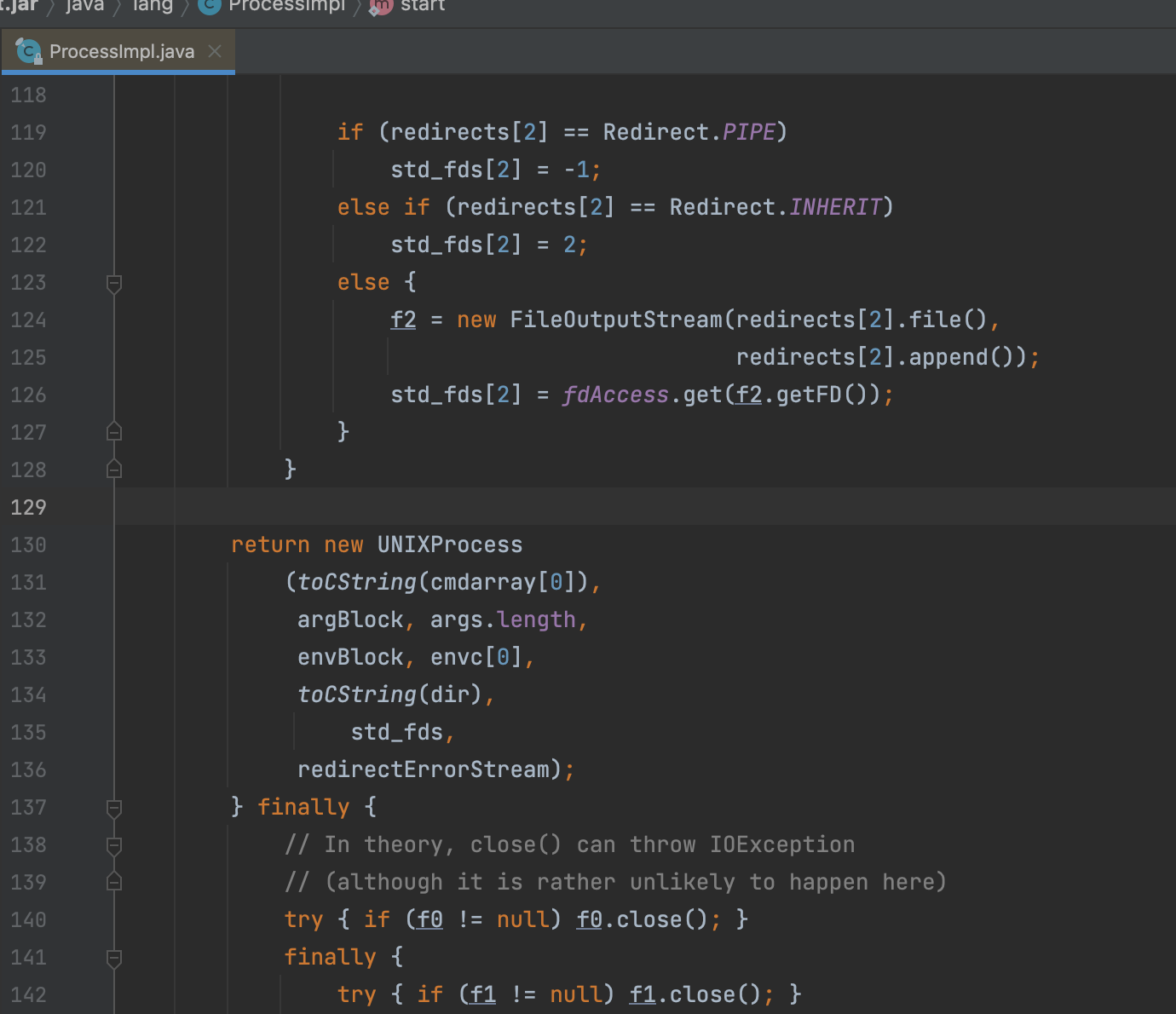Collapse the inner finally block at line 141
Viewport: 1176px width, 1014px height.
(x=114, y=958)
